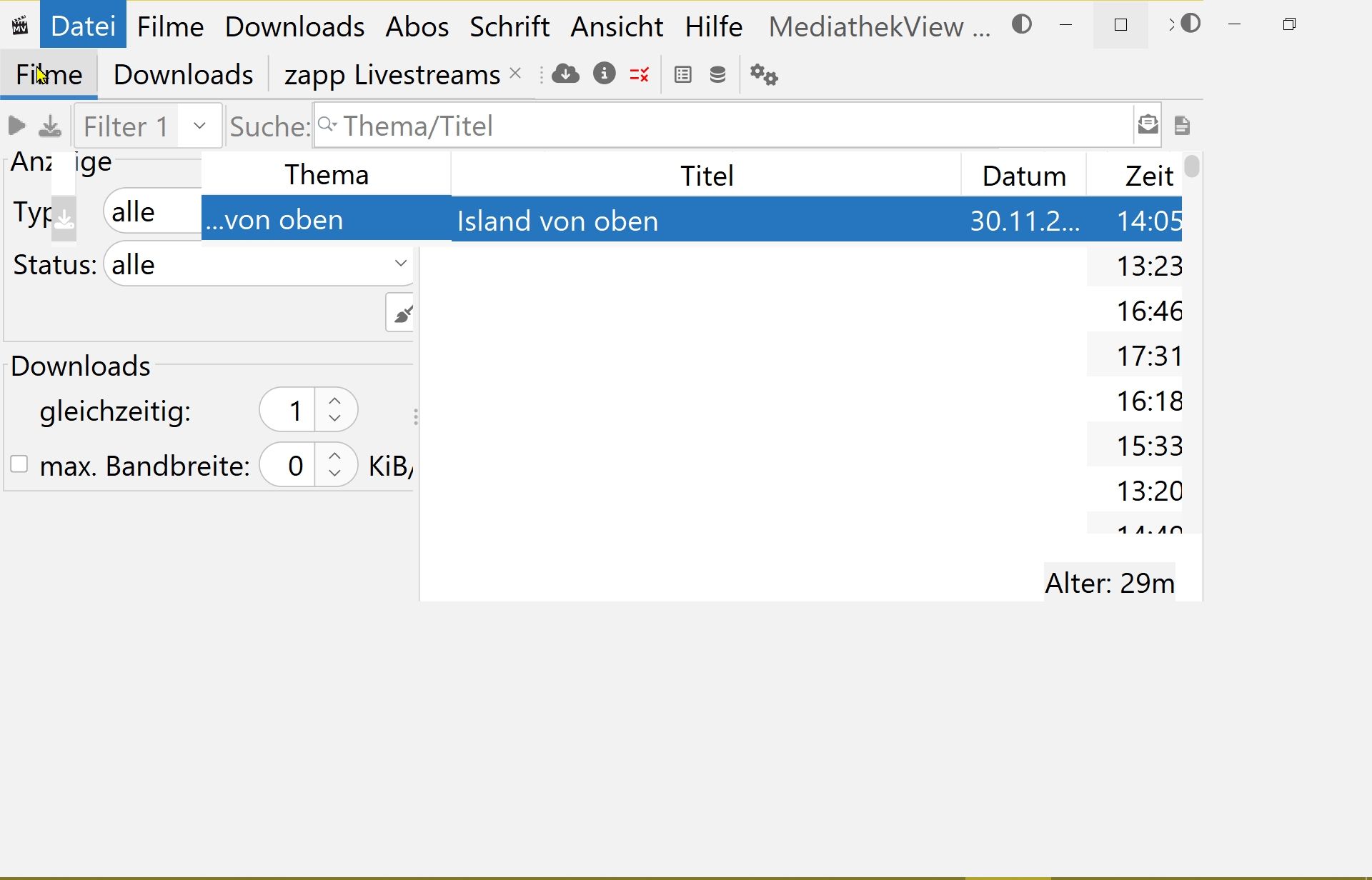
Task: Click the database stack icon
Action: click(x=717, y=74)
